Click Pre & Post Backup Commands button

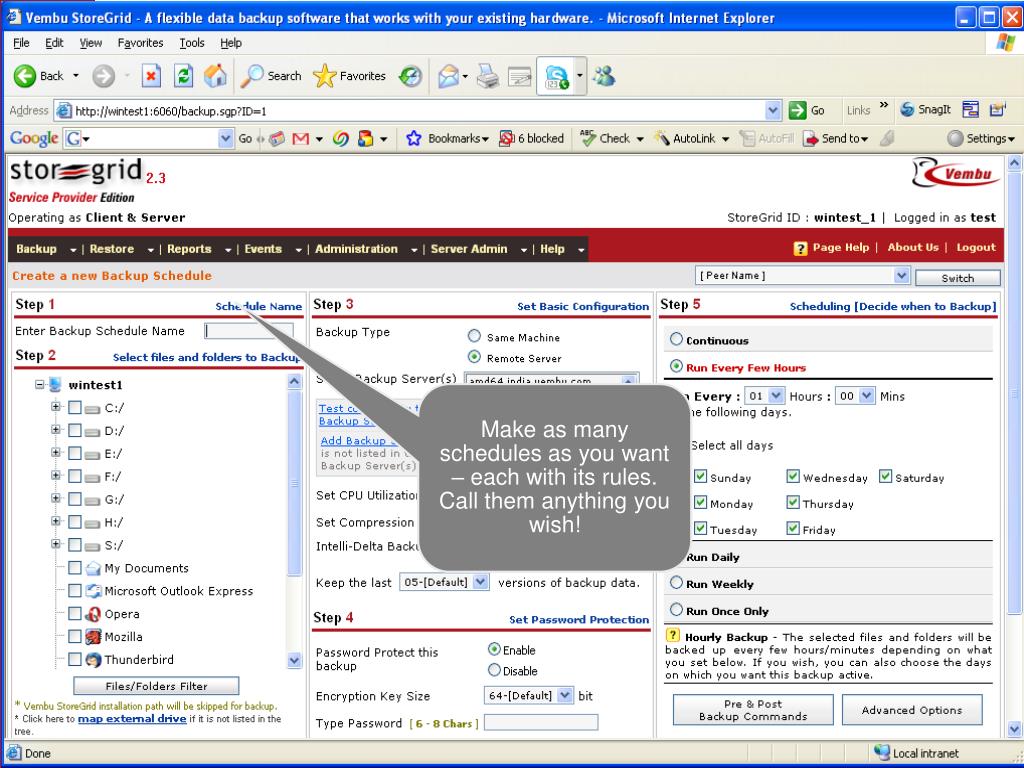(753, 710)
